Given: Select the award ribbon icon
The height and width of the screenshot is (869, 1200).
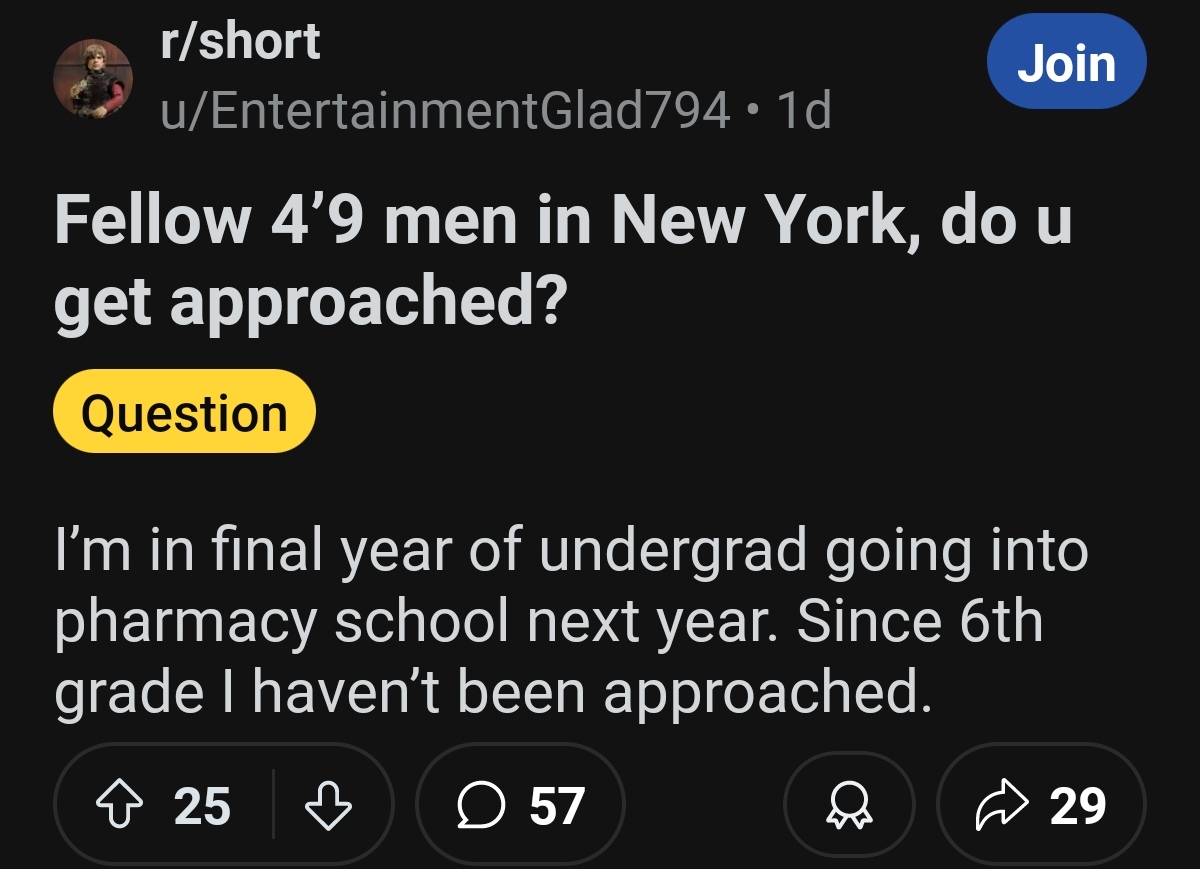Looking at the screenshot, I should (848, 802).
